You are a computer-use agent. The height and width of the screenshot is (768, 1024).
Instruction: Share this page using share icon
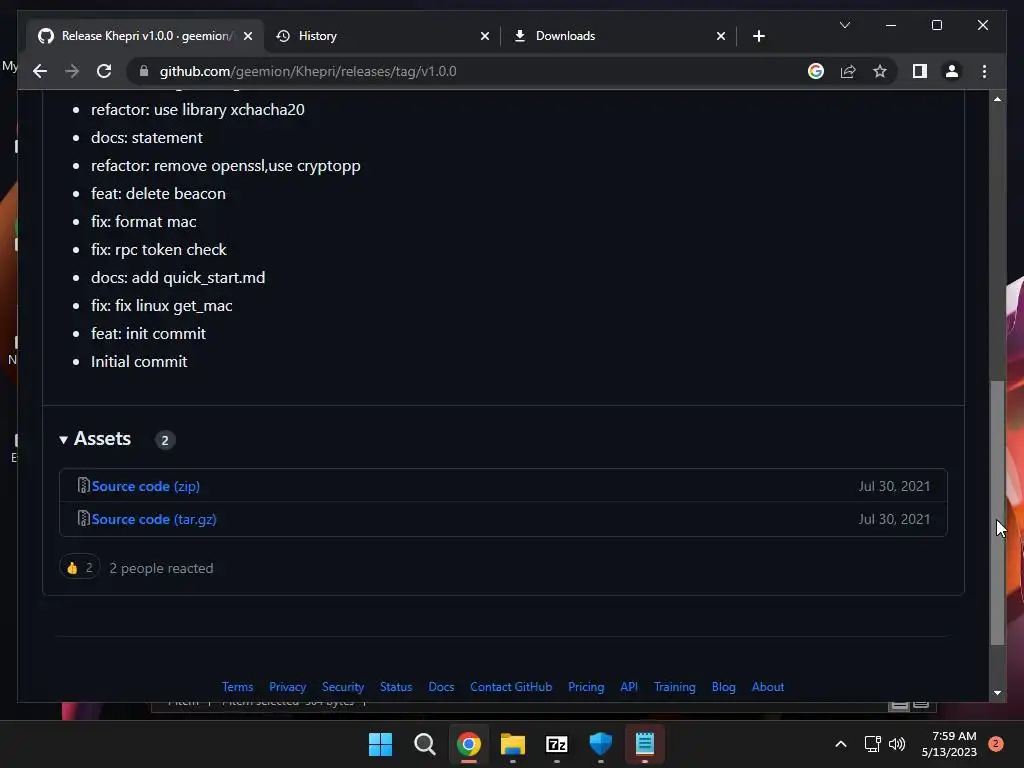[x=848, y=71]
